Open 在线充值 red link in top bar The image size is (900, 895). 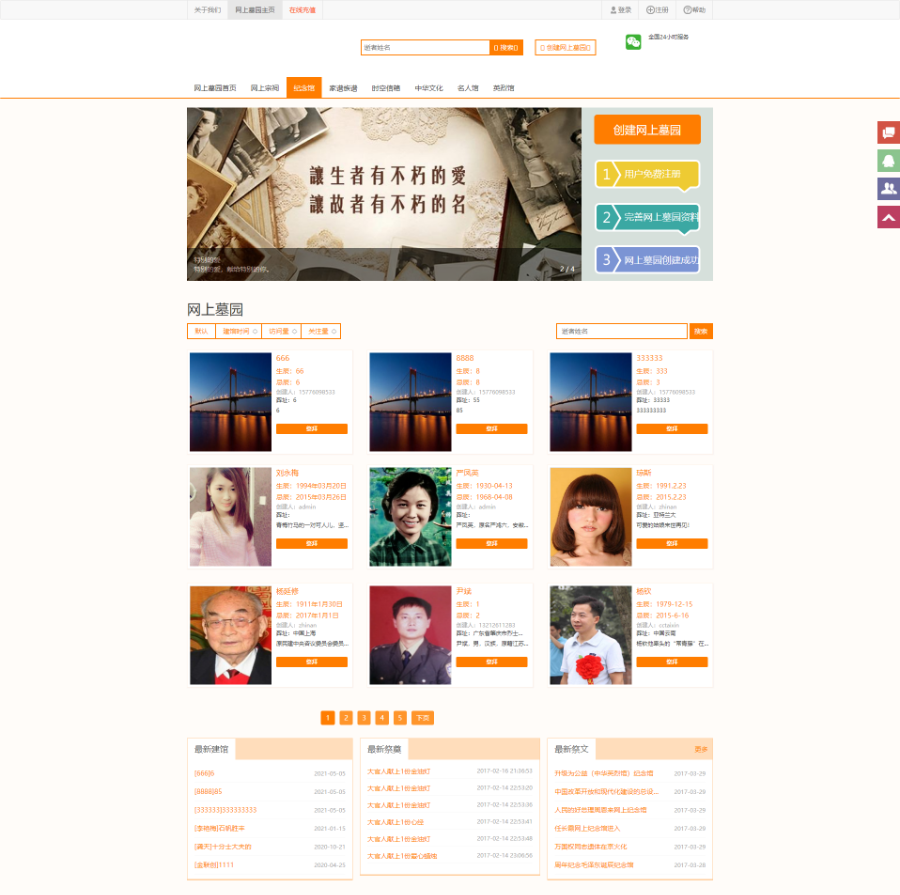(302, 10)
